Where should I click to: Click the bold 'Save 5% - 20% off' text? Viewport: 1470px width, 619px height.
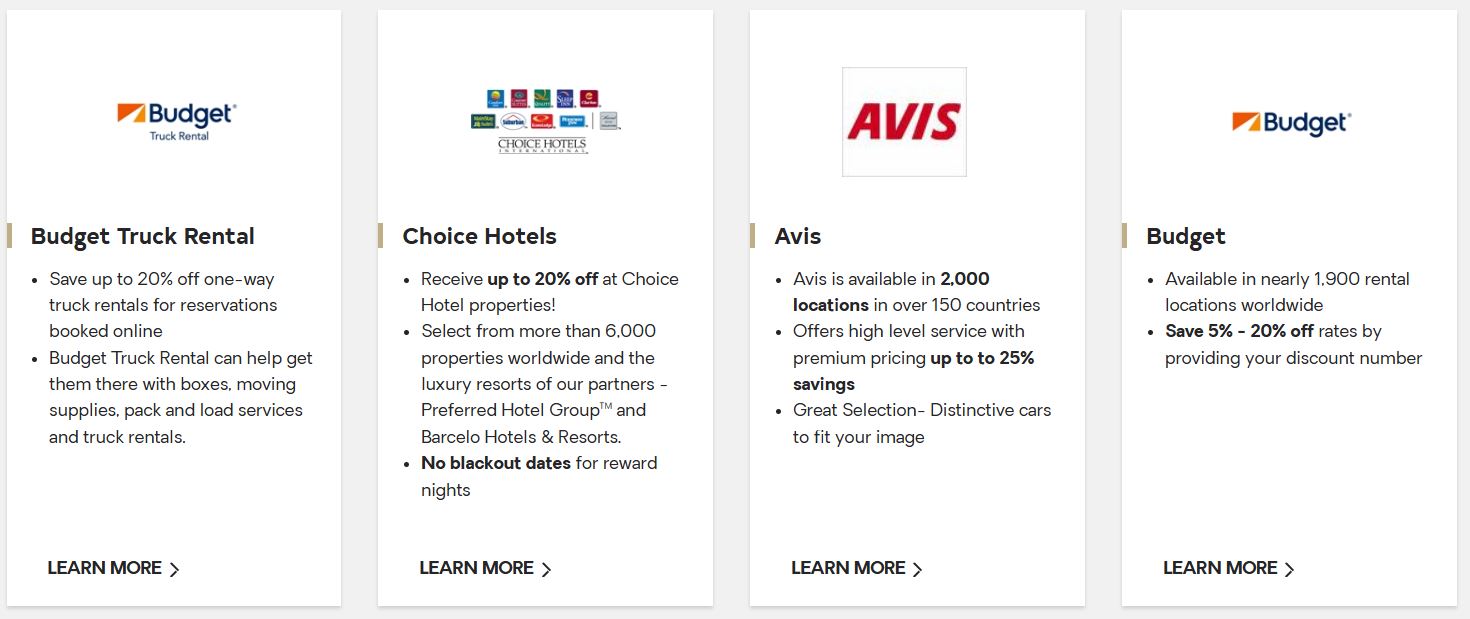point(1239,331)
